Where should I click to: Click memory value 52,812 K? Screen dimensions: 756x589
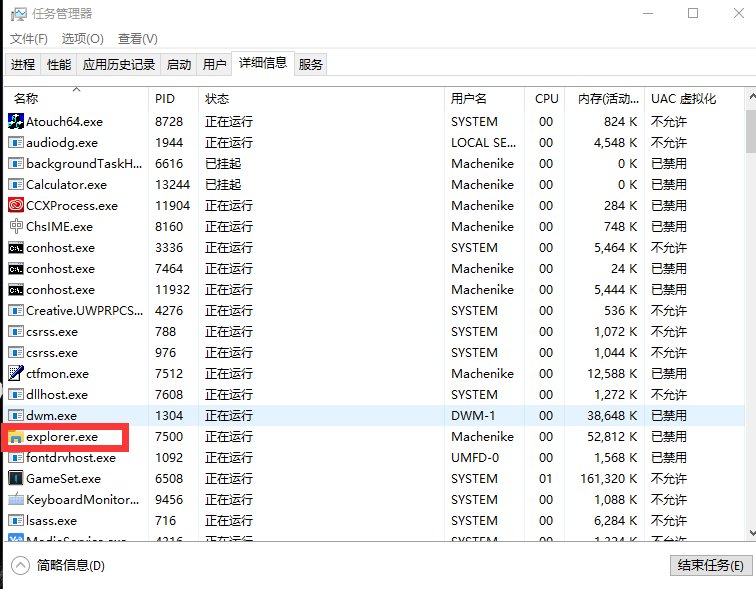612,437
